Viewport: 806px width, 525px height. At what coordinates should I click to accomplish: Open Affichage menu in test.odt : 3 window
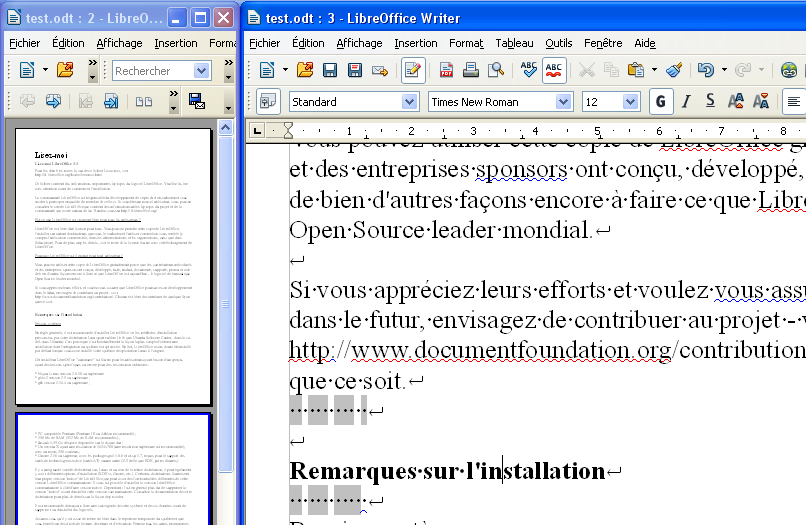[x=359, y=43]
